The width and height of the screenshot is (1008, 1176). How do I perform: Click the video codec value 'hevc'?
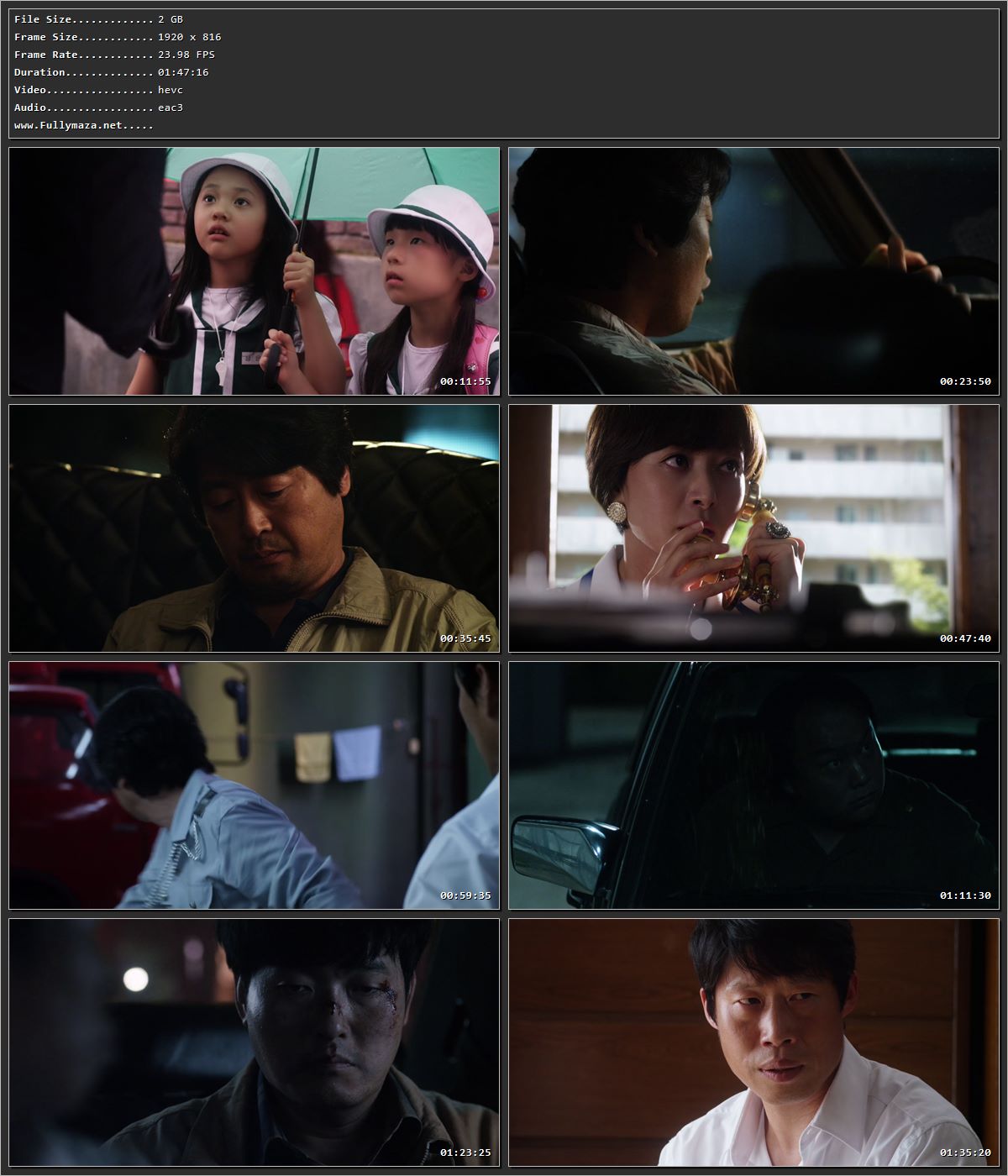pos(171,90)
